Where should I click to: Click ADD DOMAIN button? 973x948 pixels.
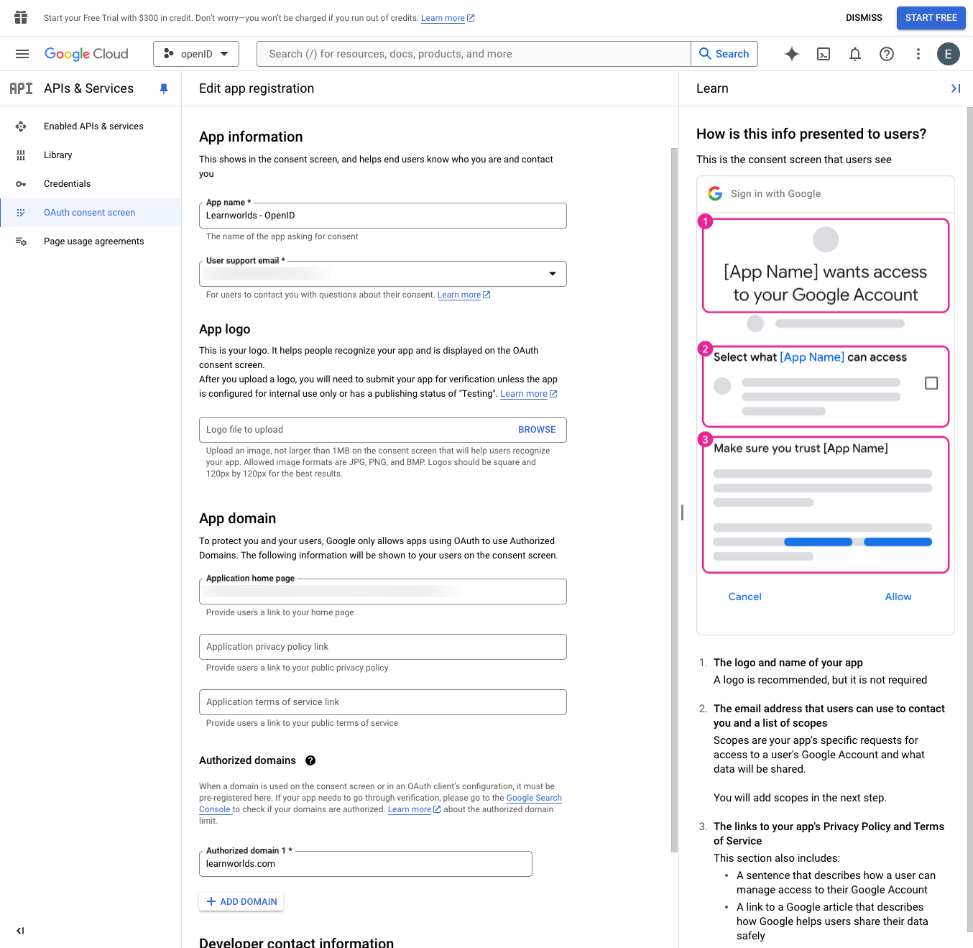pos(241,902)
